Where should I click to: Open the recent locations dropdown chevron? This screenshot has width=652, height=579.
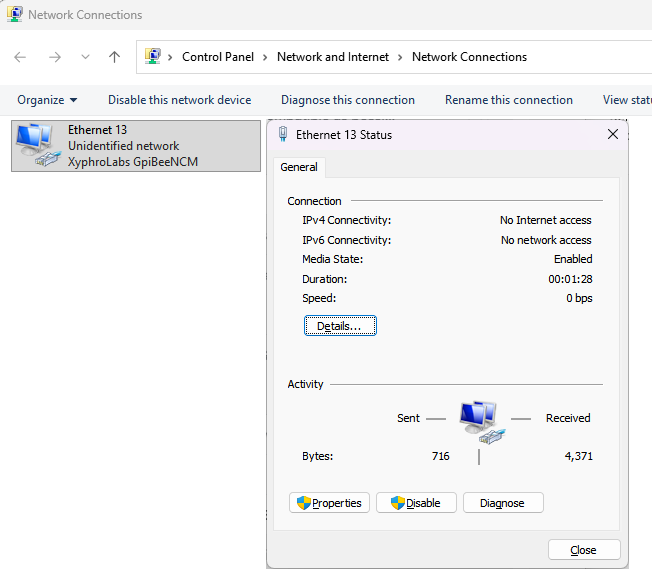click(x=85, y=57)
